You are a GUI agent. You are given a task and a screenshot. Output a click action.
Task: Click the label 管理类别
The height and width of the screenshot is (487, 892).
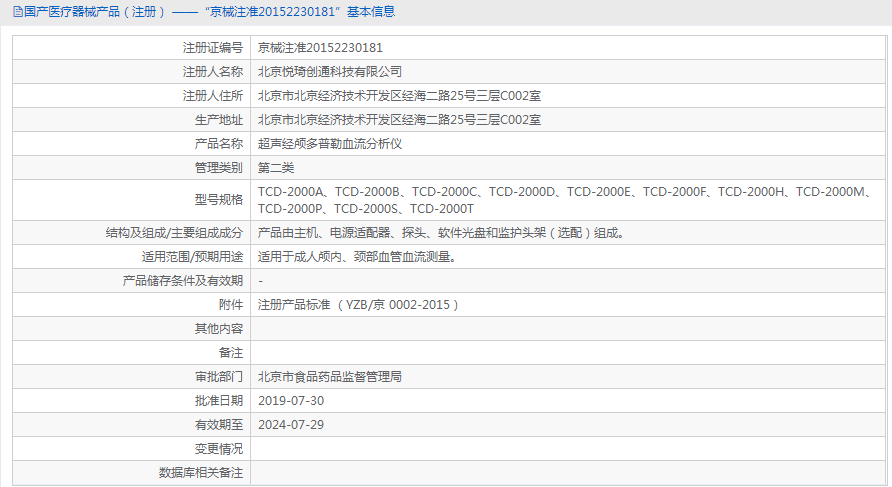[219, 168]
